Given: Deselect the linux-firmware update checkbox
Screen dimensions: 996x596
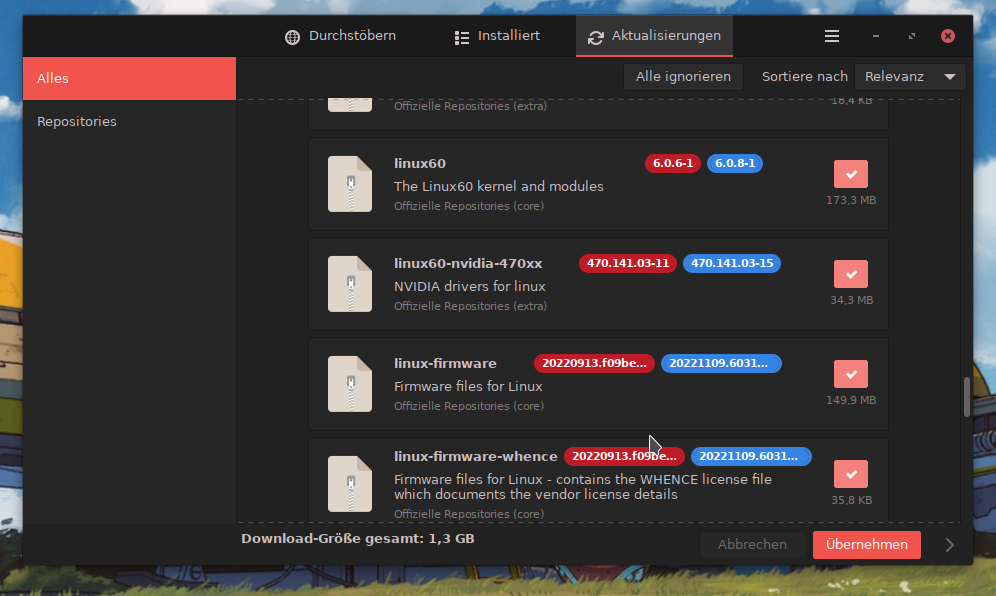Looking at the screenshot, I should pos(851,374).
